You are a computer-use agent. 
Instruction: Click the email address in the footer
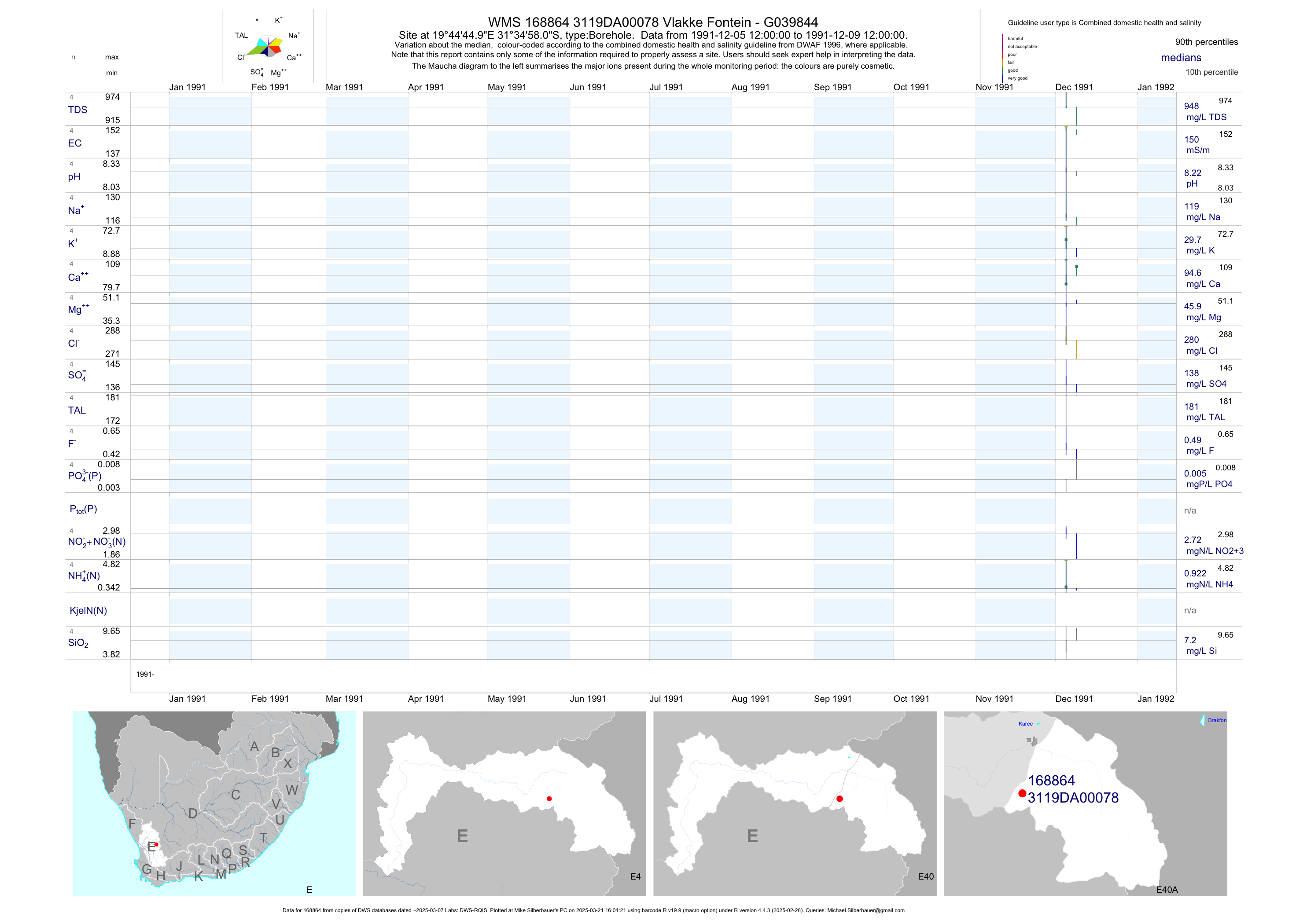[x=865, y=910]
